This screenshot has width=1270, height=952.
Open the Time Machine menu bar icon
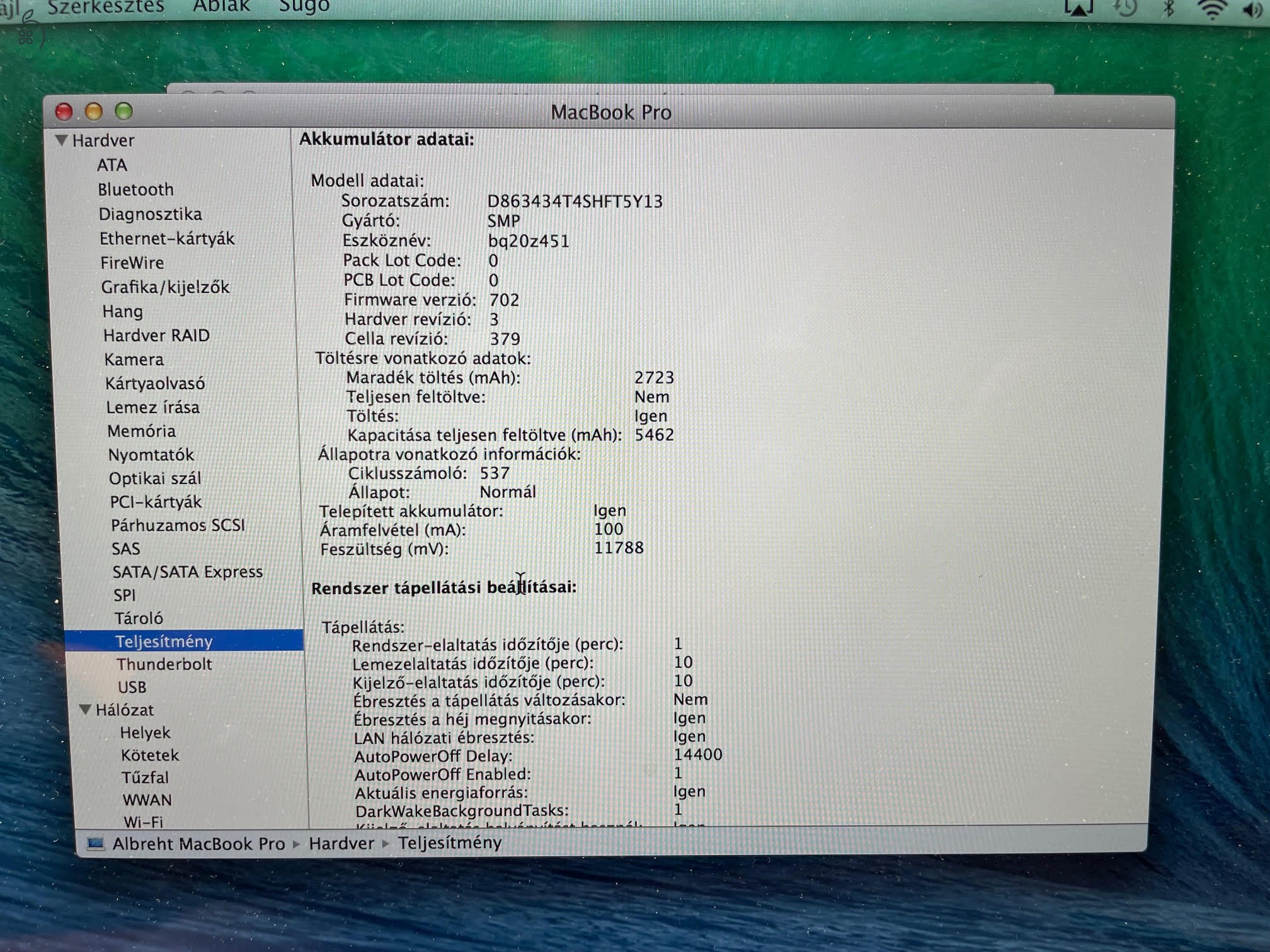click(1125, 8)
